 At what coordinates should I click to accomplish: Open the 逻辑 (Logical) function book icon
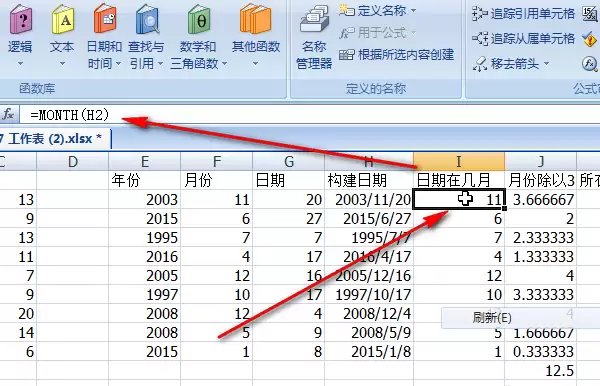pos(21,19)
